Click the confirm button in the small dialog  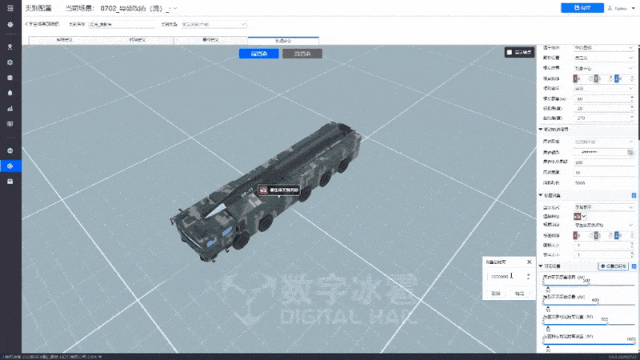(520, 293)
